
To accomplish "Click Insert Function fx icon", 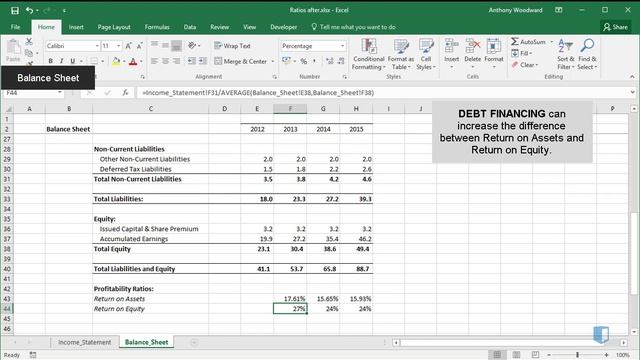I will coord(125,93).
